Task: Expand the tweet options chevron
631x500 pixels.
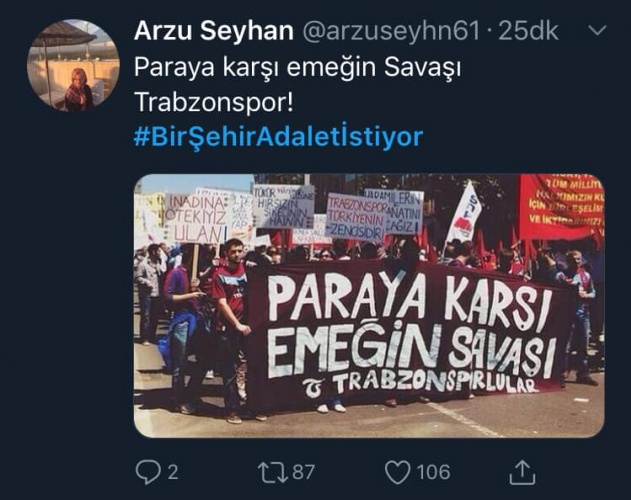Action: coord(597,30)
